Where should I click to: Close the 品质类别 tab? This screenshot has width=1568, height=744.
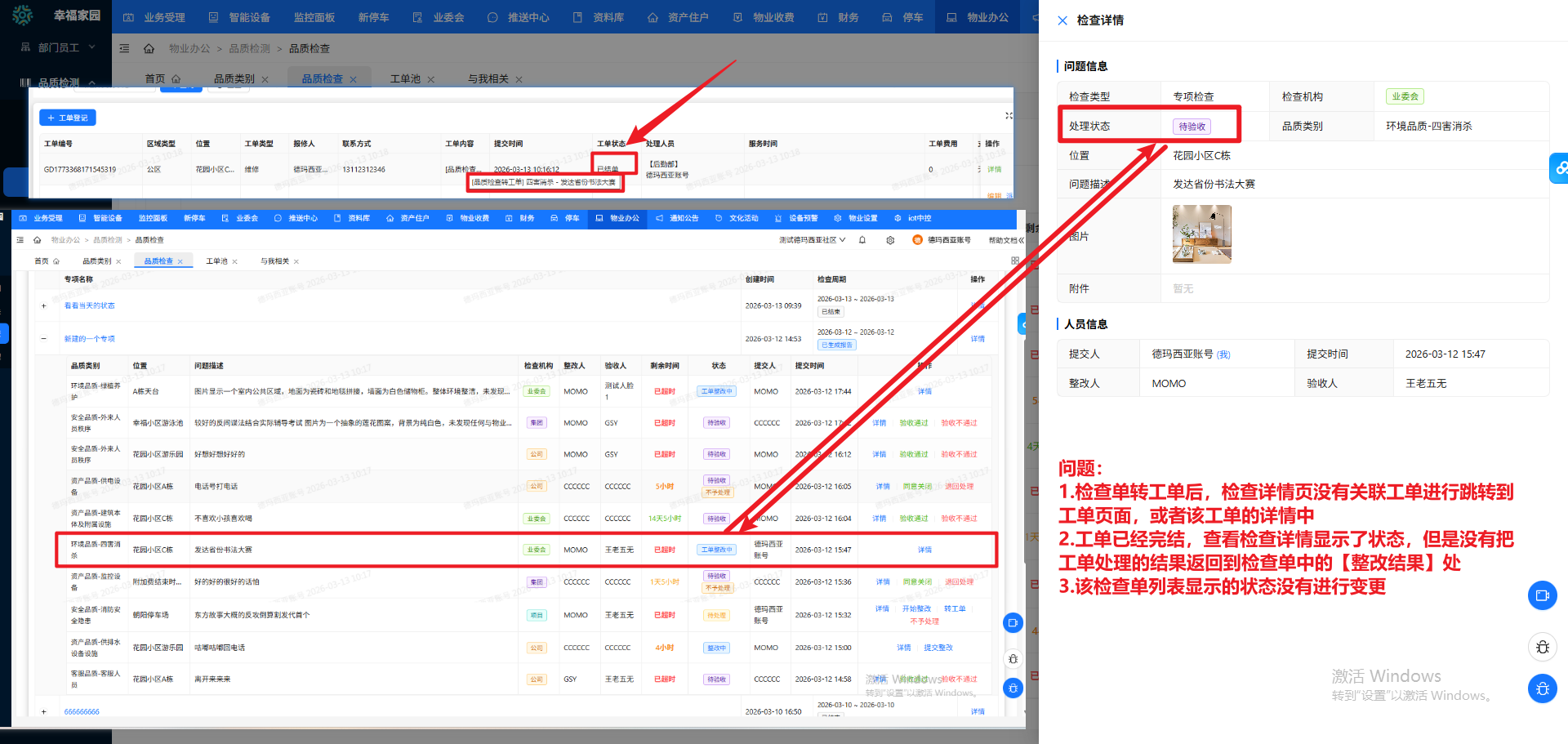click(265, 79)
